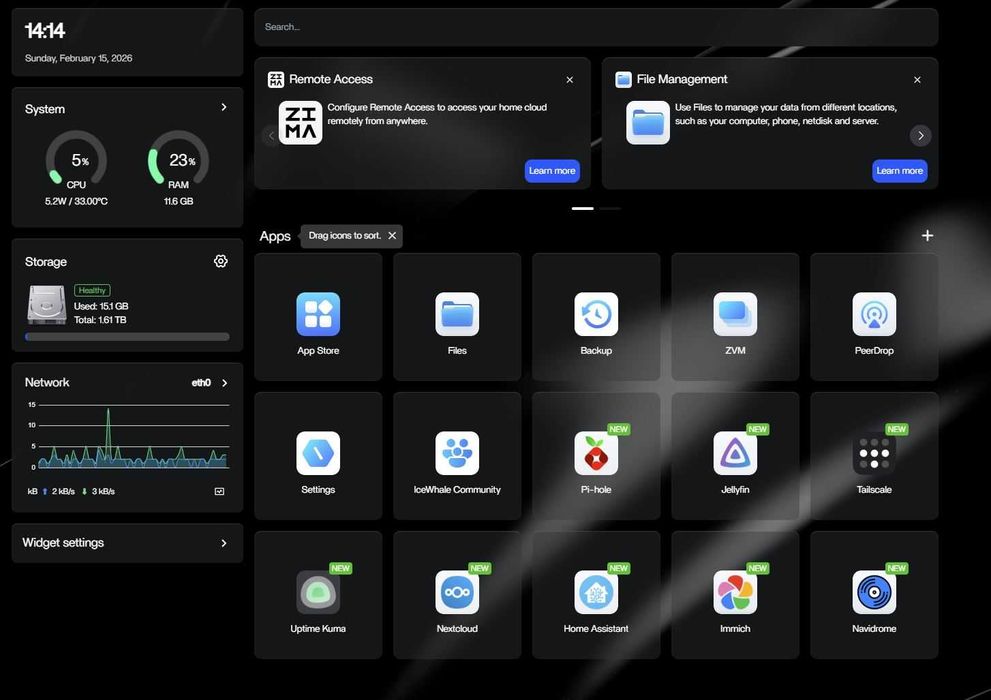Viewport: 991px width, 700px height.
Task: Click the Widget settings label
Action: pyautogui.click(x=63, y=543)
